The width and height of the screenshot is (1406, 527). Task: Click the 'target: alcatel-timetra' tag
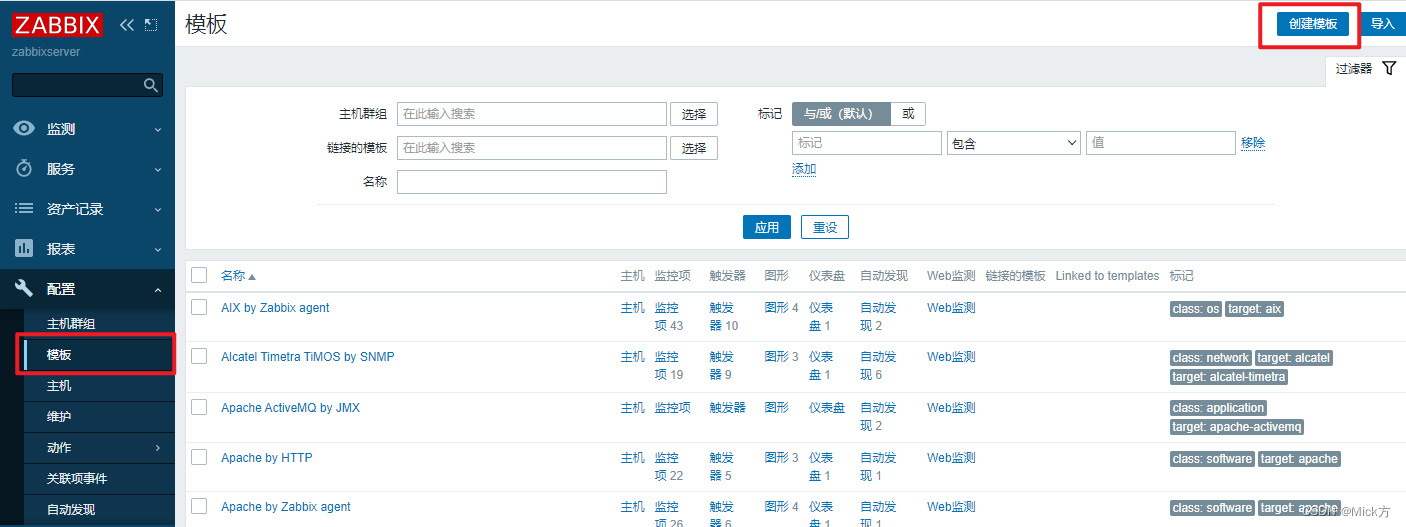pos(1229,377)
